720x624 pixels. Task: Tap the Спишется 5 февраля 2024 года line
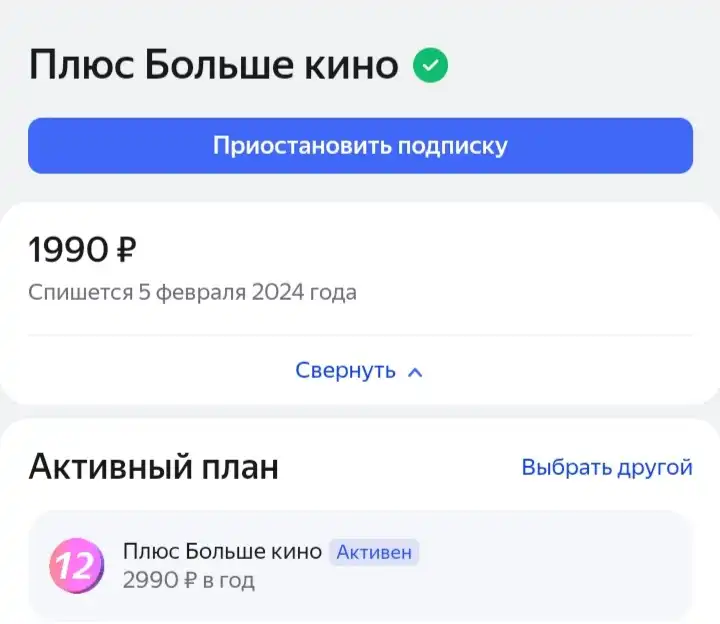pyautogui.click(x=192, y=292)
